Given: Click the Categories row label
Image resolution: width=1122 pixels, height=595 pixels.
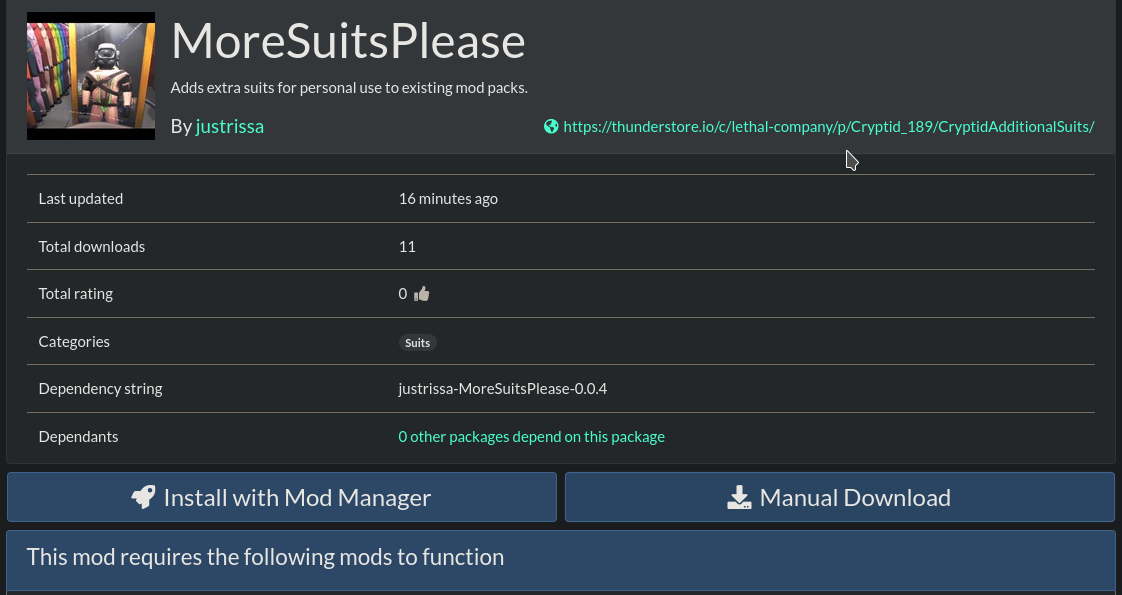Looking at the screenshot, I should tap(74, 341).
